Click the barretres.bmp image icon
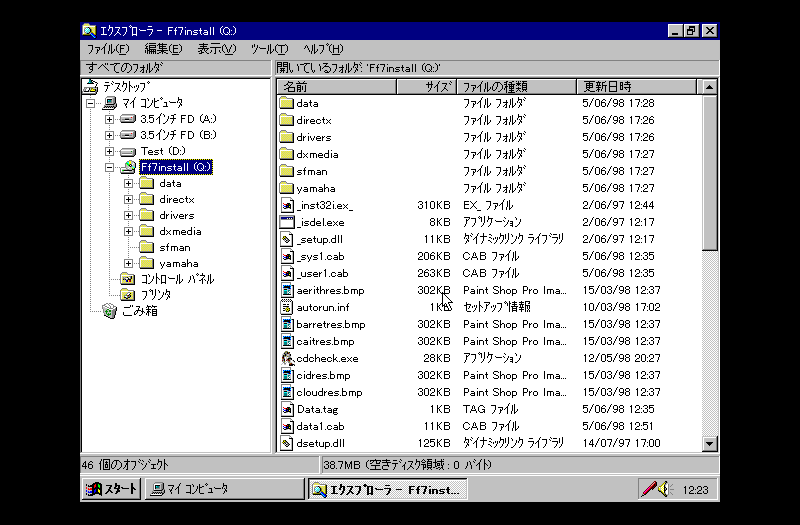 (287, 324)
